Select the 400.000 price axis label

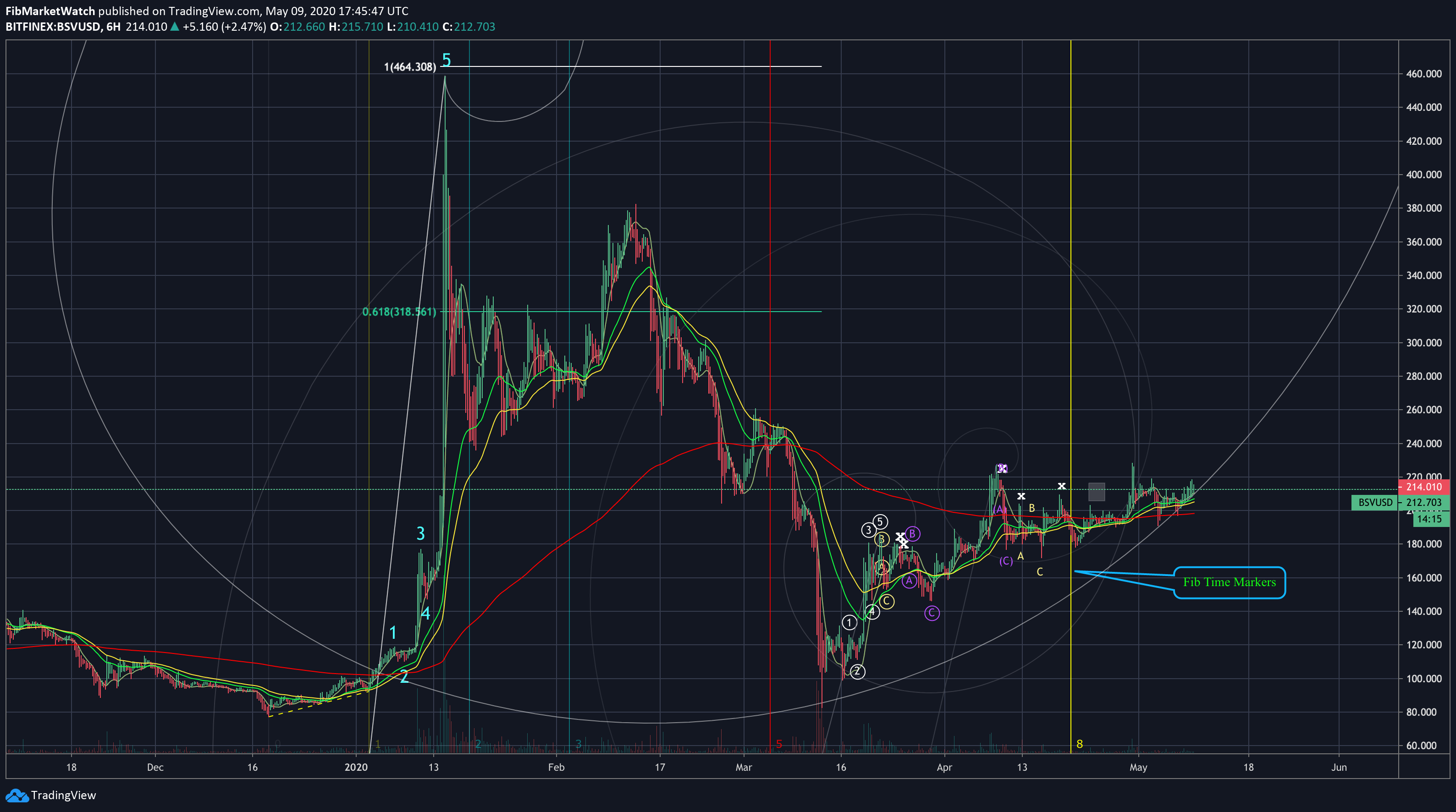1424,175
